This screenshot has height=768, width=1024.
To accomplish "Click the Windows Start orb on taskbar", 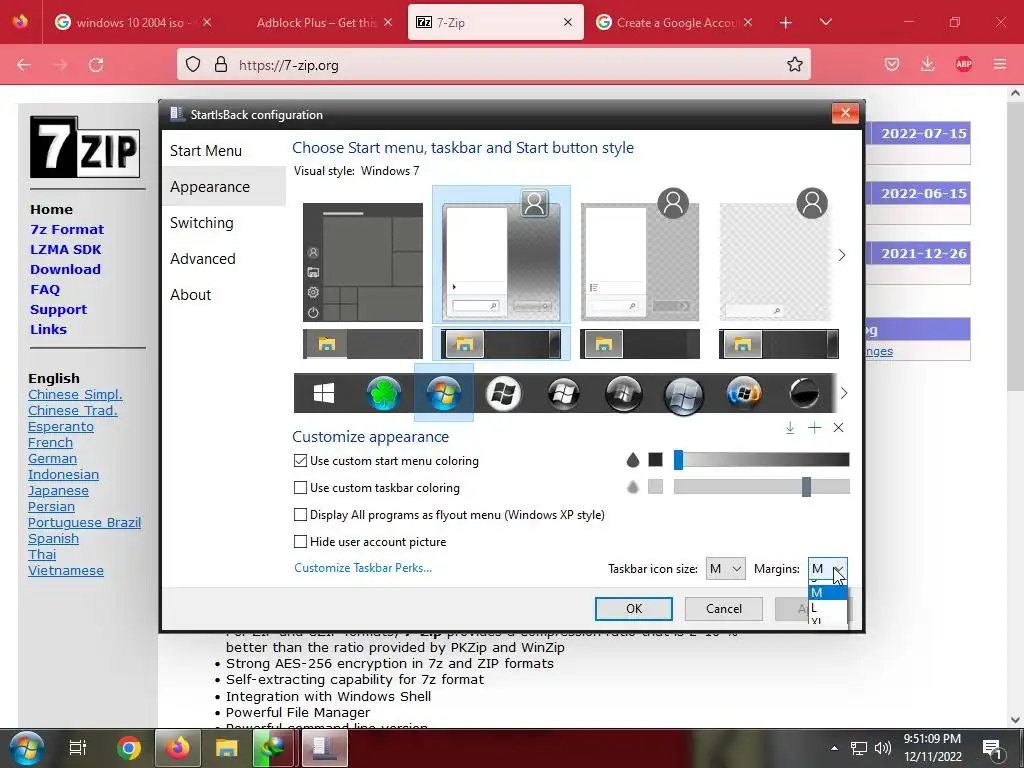I will (x=26, y=748).
